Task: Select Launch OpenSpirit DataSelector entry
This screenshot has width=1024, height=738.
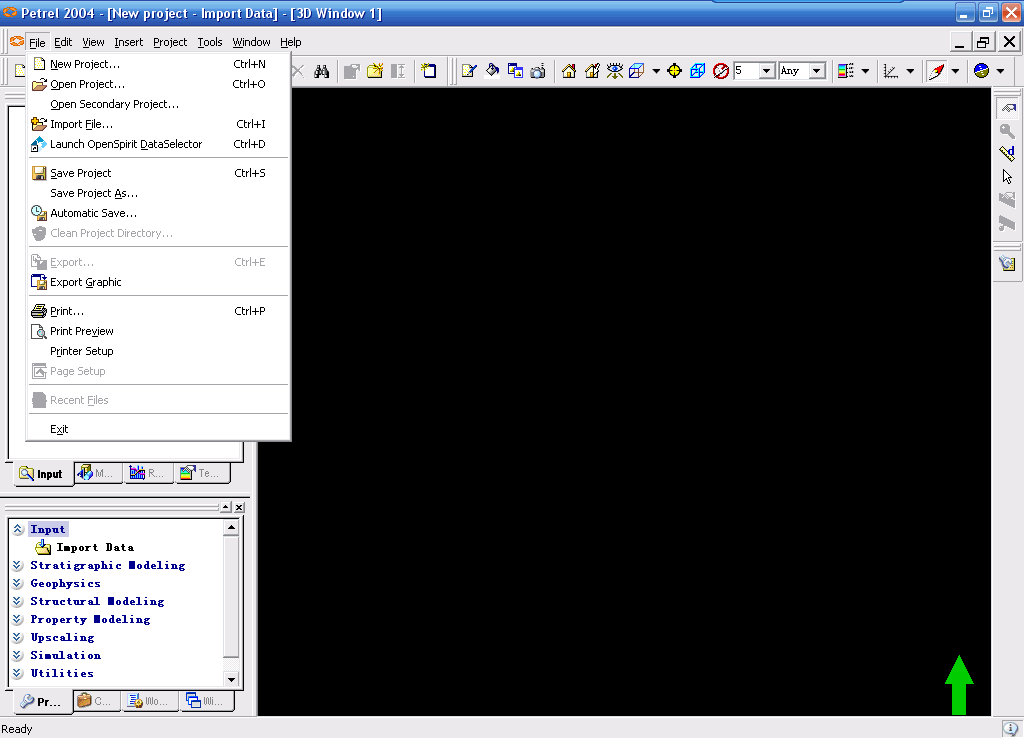Action: coord(158,144)
